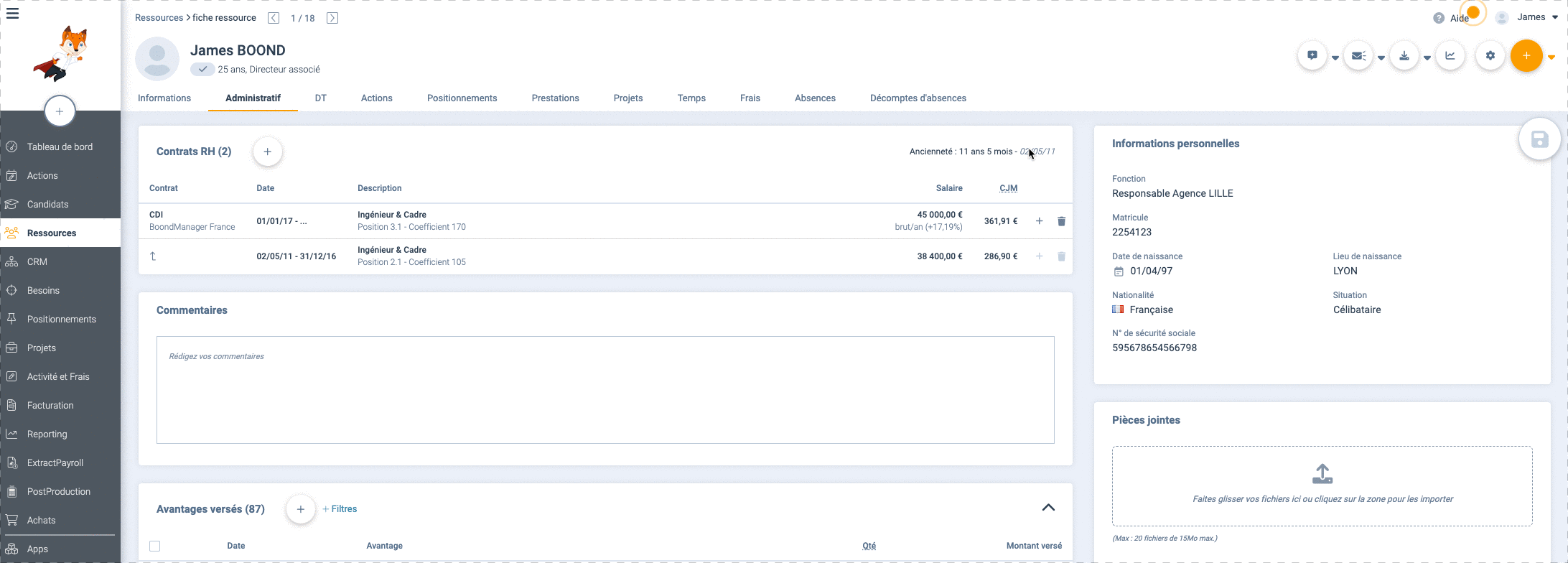Screen dimensions: 1568x563
Task: Open the Aide help link
Action: [1453, 18]
